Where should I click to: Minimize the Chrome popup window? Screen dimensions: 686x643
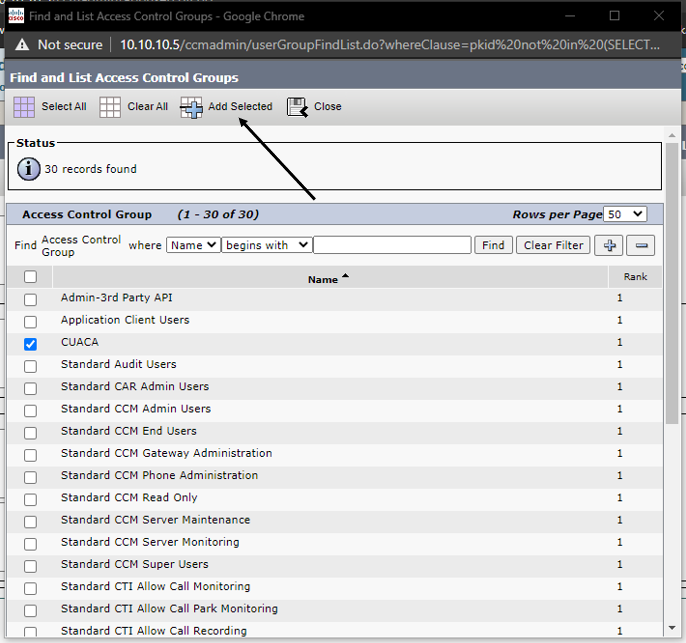(x=570, y=16)
